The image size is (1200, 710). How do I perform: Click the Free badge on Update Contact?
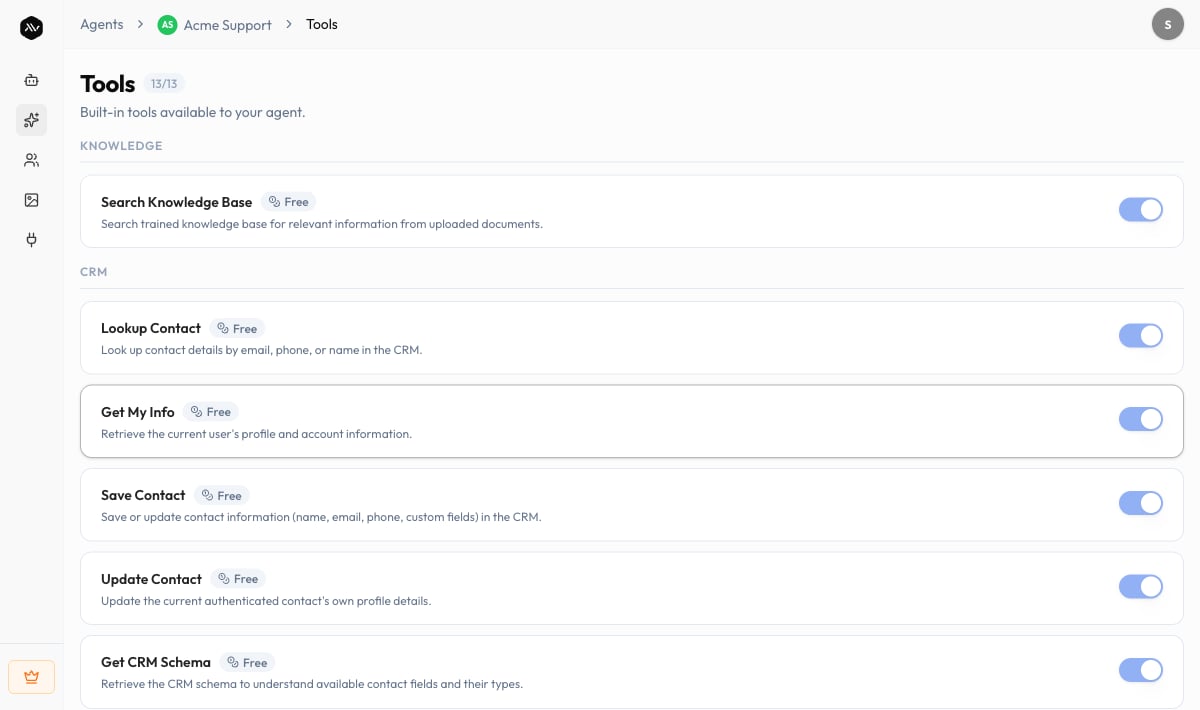point(238,579)
